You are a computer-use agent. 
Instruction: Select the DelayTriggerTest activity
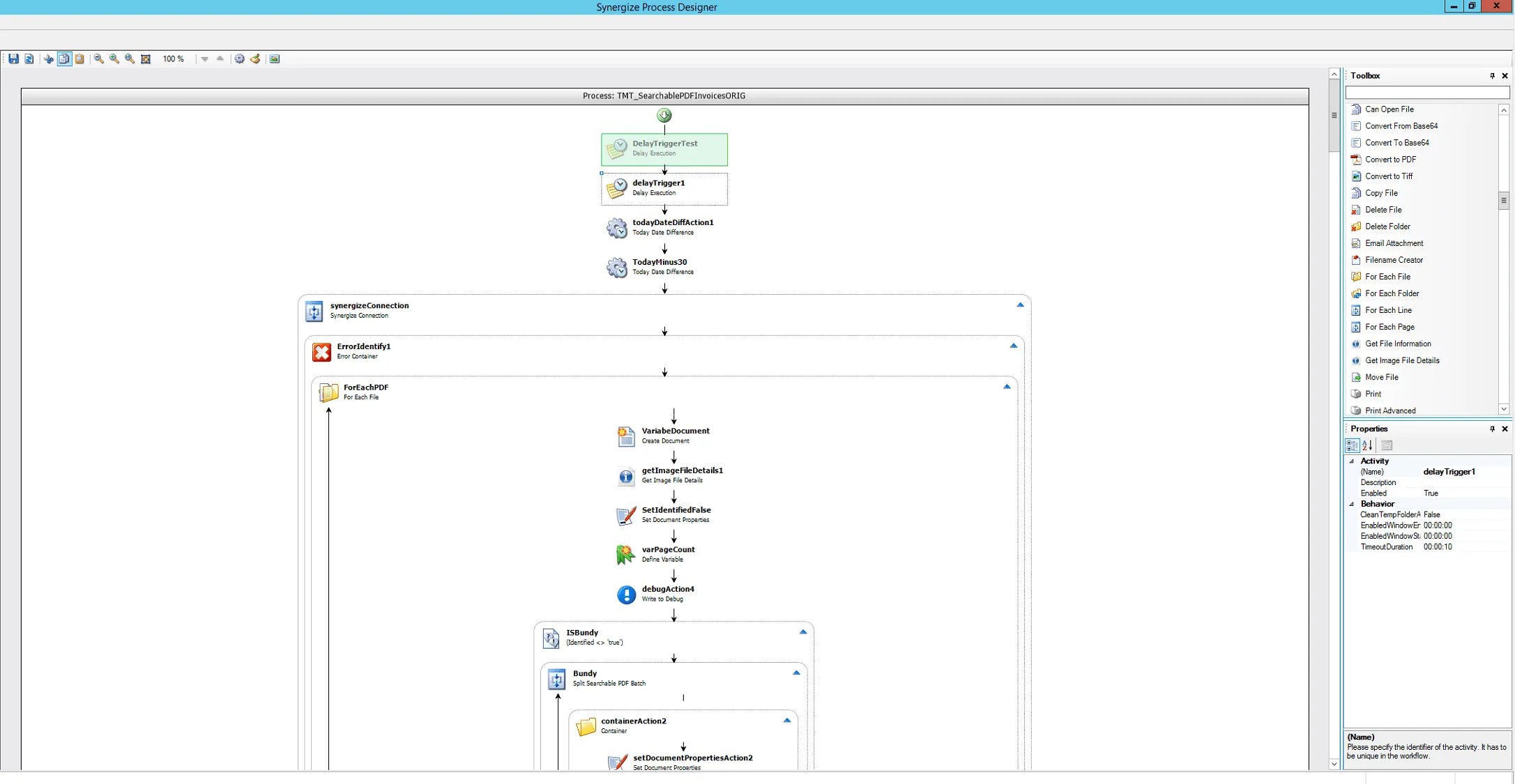pos(664,148)
